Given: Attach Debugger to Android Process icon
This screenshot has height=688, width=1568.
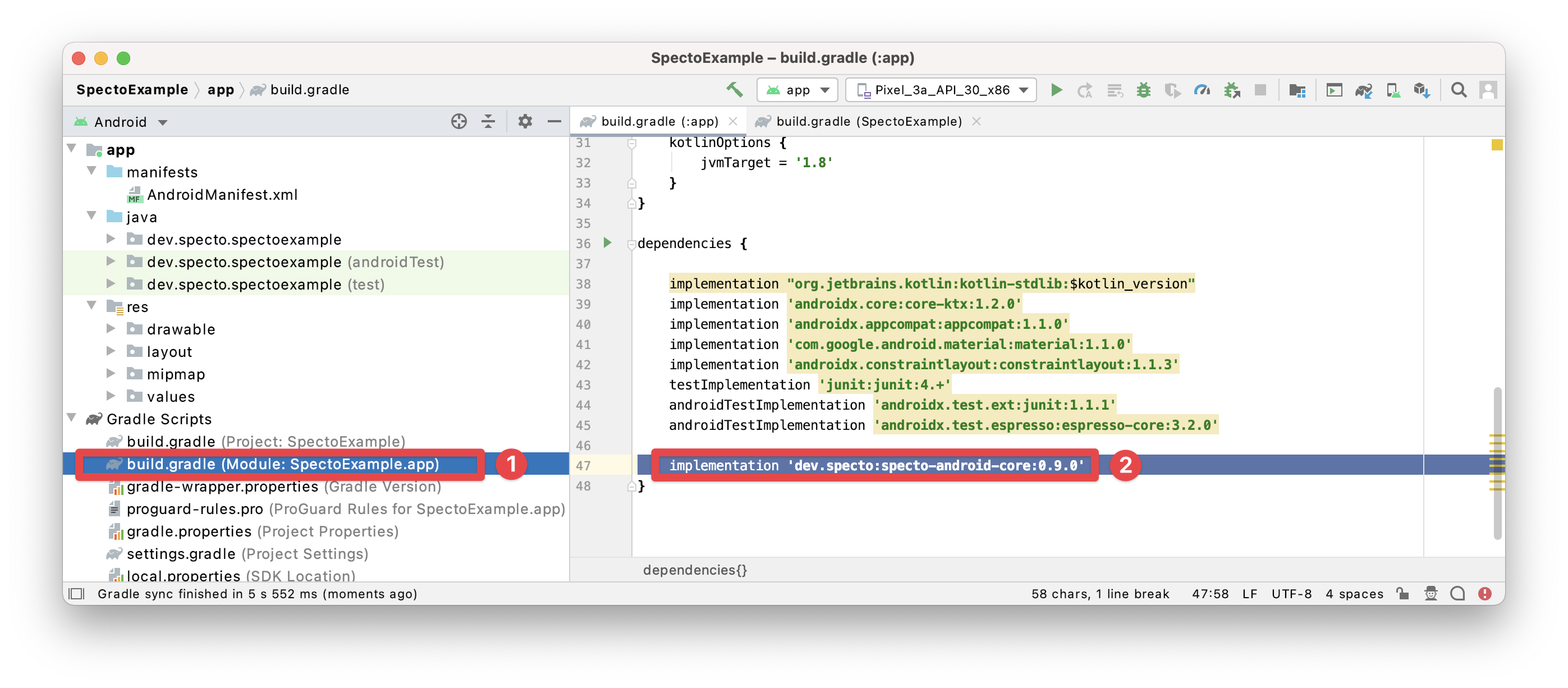Looking at the screenshot, I should (1232, 90).
